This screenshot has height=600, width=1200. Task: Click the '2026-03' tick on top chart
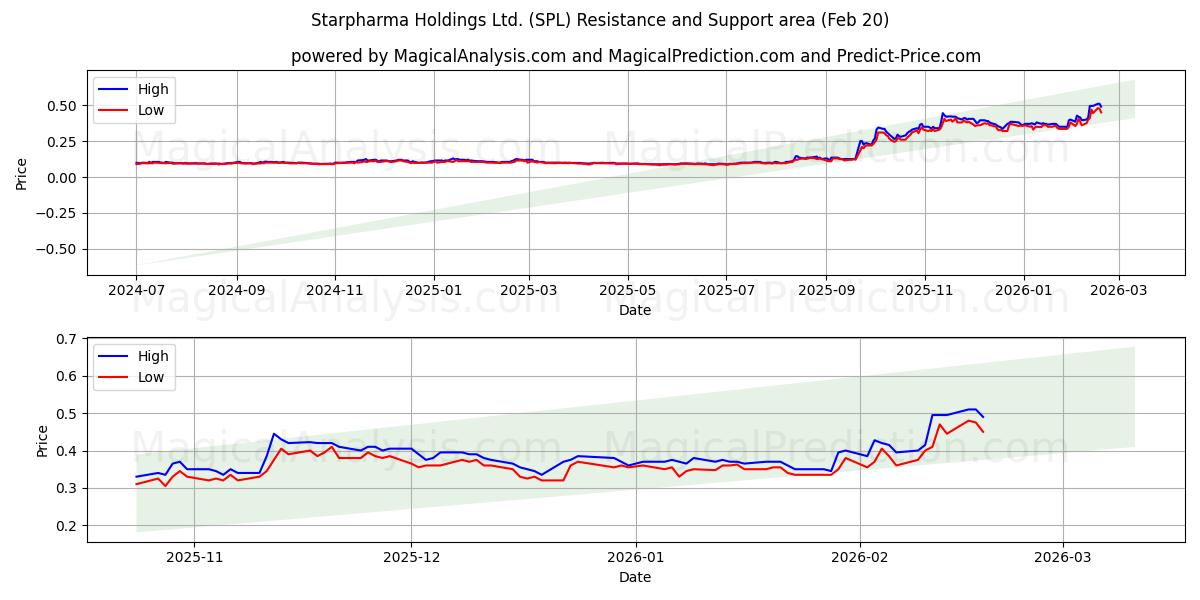[1118, 290]
